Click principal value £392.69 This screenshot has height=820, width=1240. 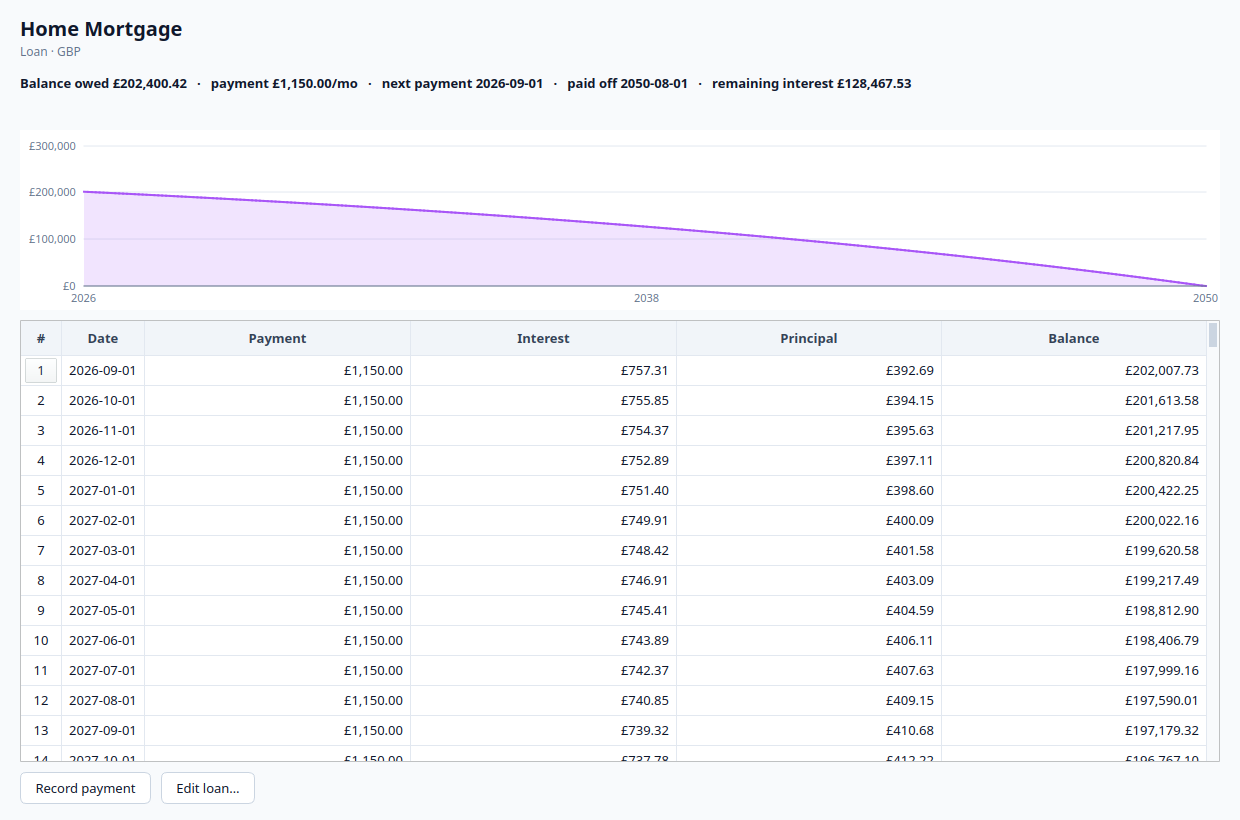910,371
